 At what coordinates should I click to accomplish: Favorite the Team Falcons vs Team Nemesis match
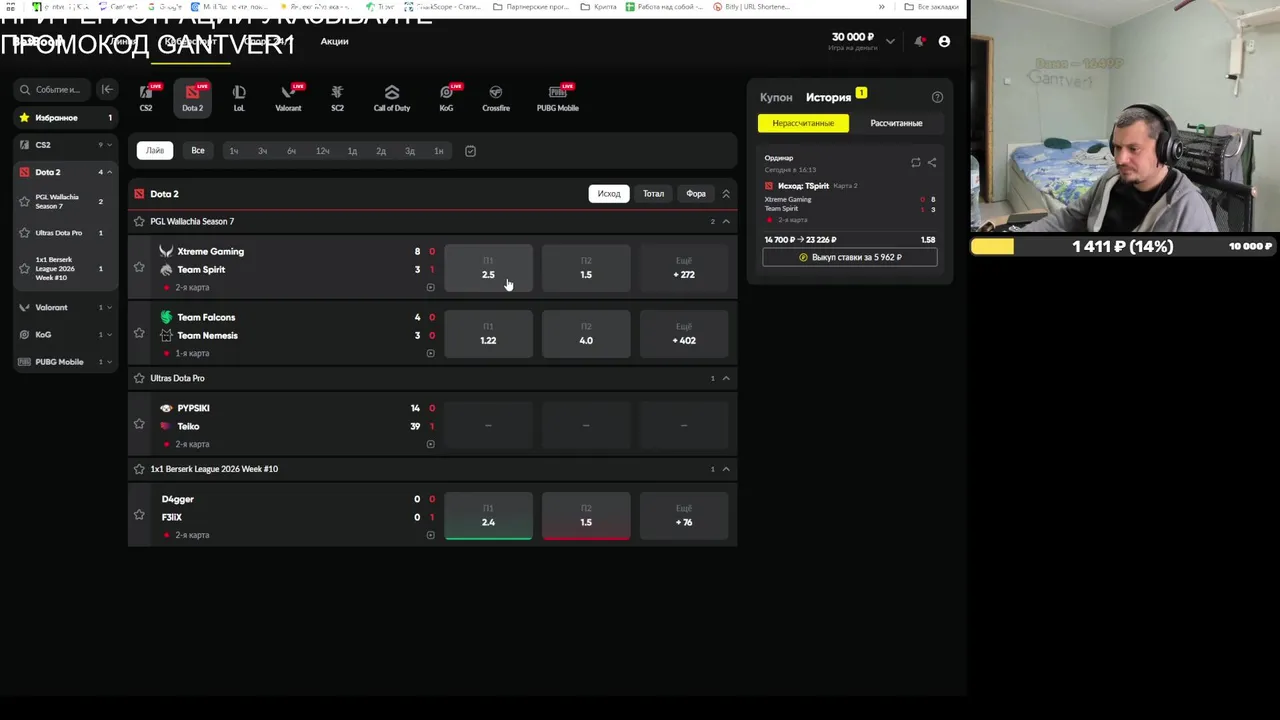pyautogui.click(x=139, y=333)
